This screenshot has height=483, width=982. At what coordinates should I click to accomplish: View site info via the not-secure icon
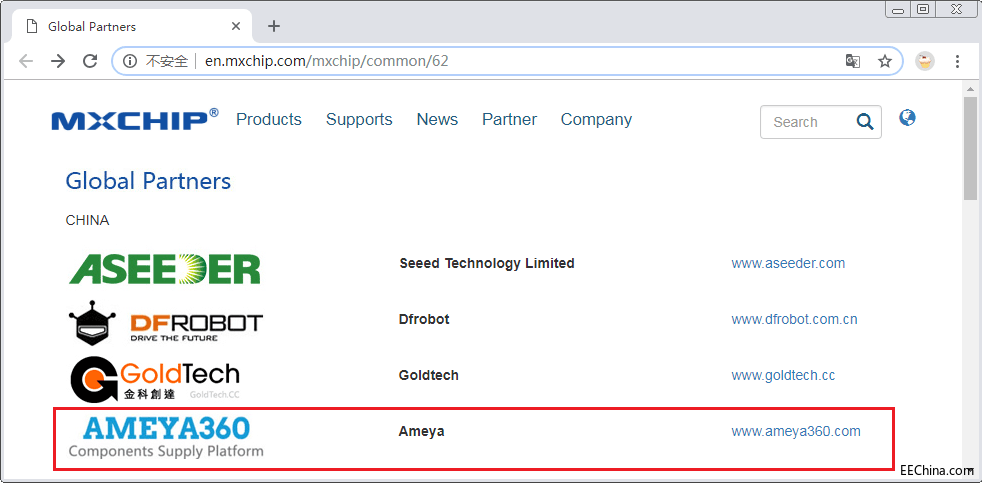point(130,61)
